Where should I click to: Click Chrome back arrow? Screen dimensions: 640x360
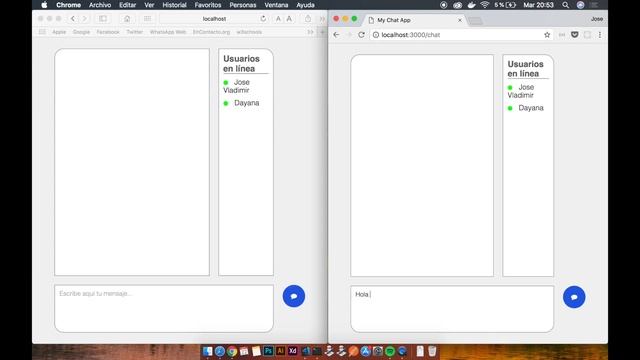click(336, 35)
